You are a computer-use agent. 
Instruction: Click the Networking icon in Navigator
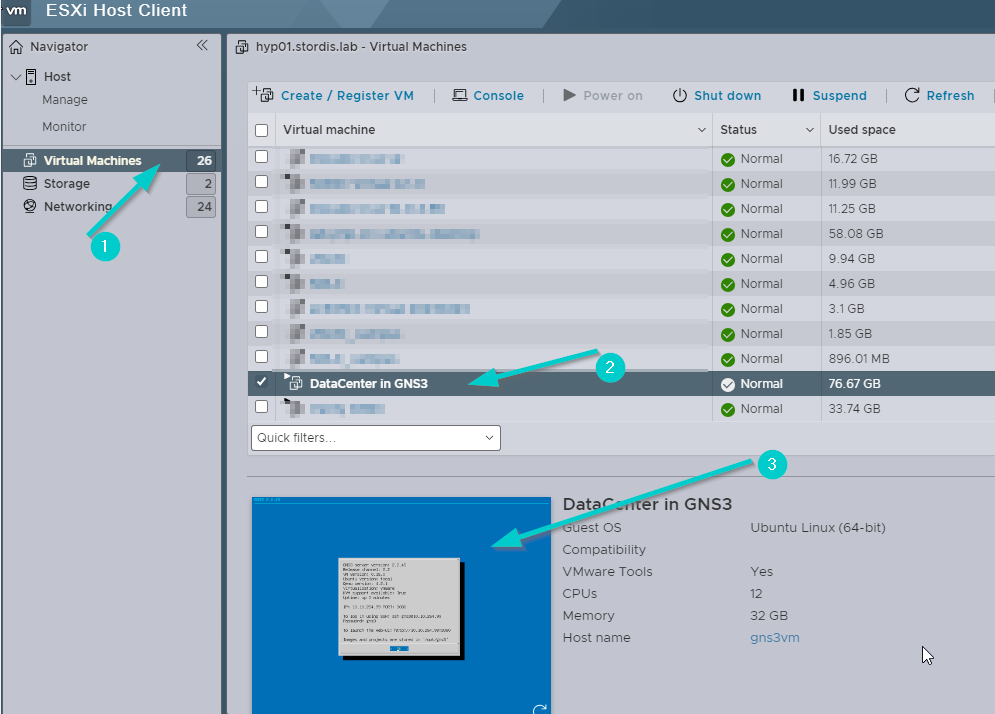coord(30,207)
